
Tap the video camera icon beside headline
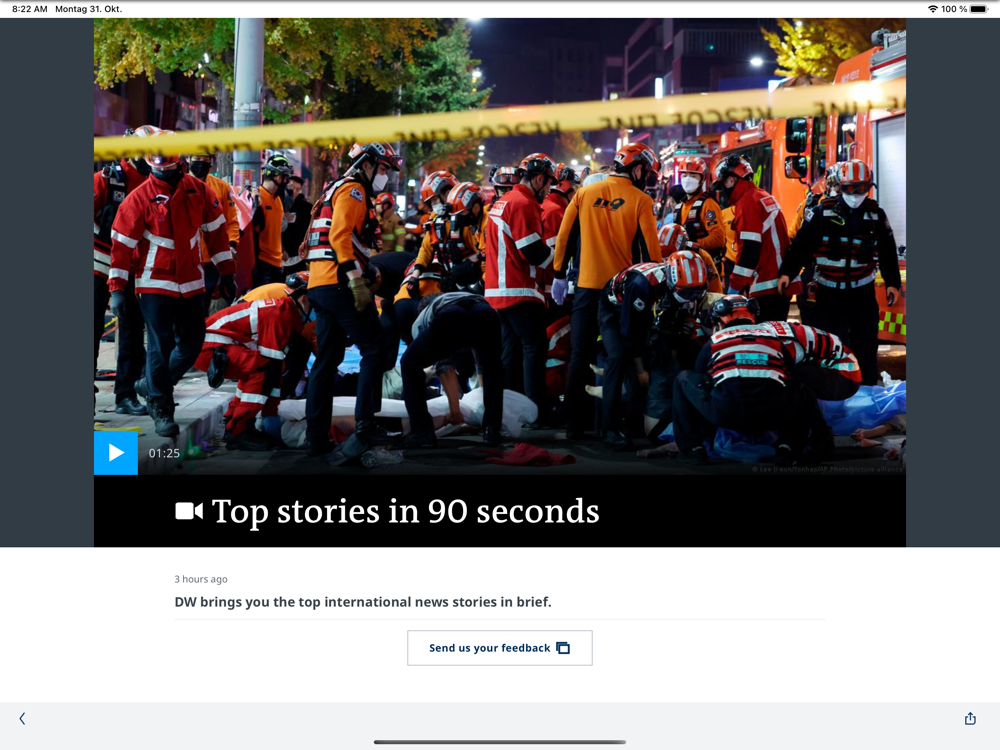(189, 511)
